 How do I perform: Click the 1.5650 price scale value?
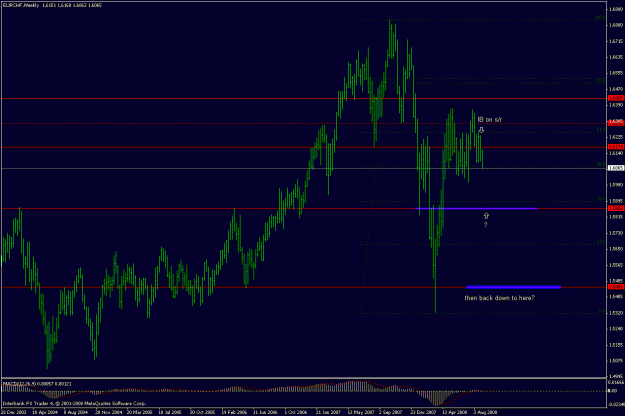tap(616, 249)
